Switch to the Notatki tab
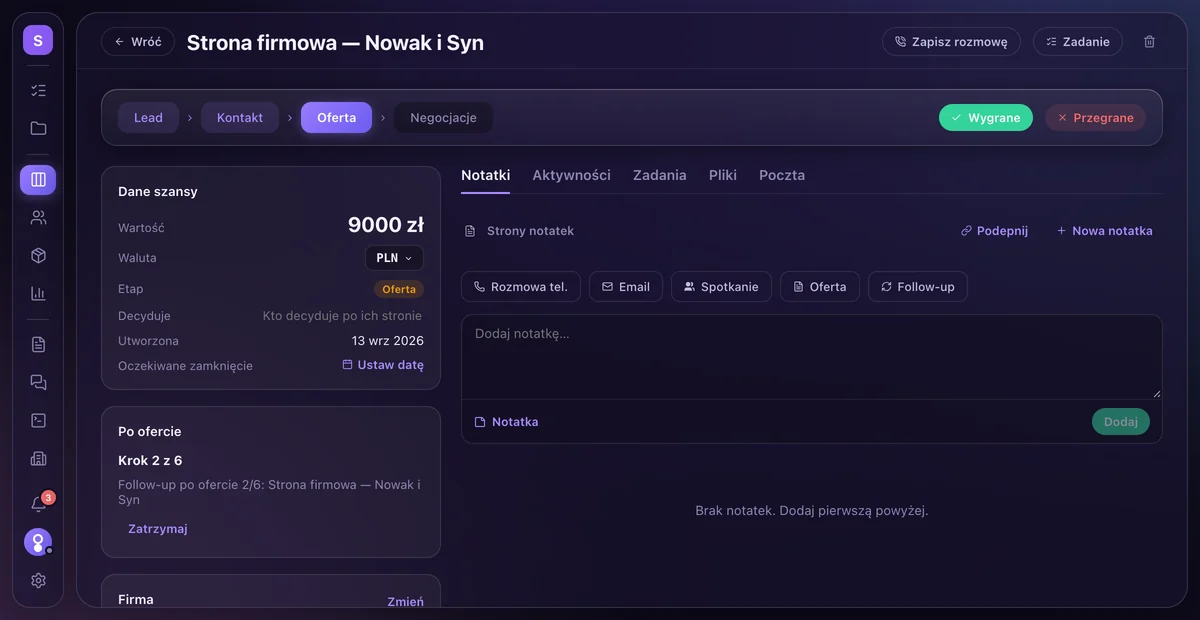 click(x=486, y=175)
